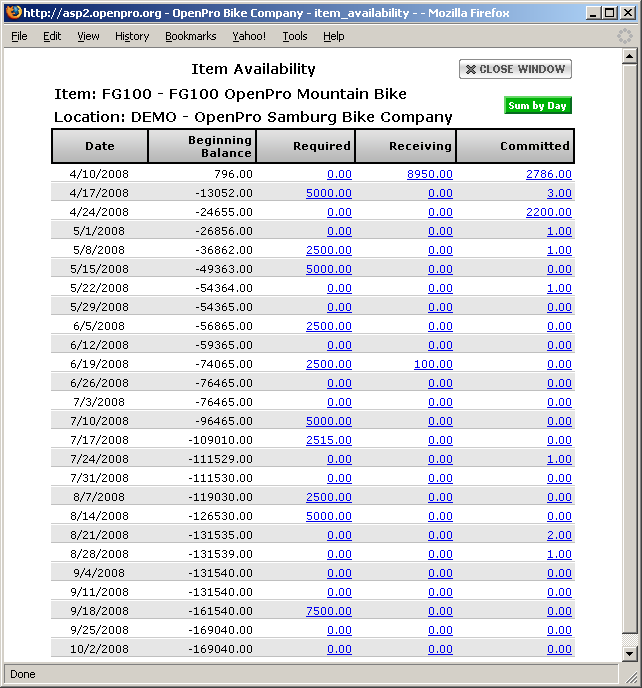
Task: Open 2200.00 committed link for 4/24/2008
Action: click(548, 212)
